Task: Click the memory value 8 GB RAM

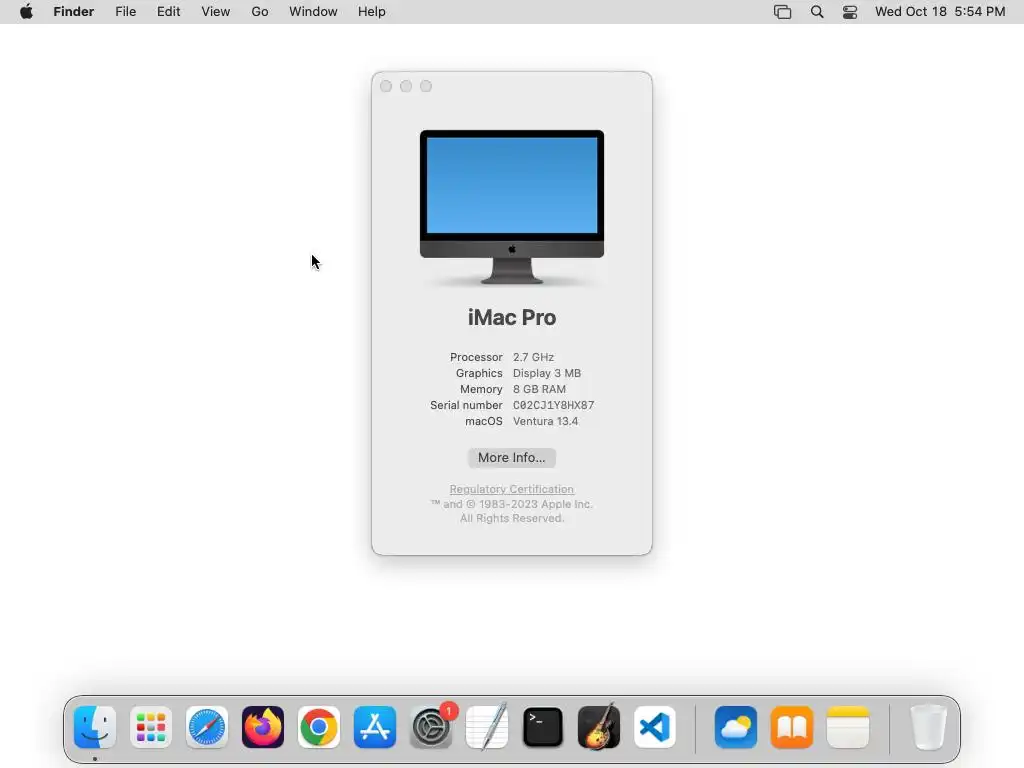Action: (539, 389)
